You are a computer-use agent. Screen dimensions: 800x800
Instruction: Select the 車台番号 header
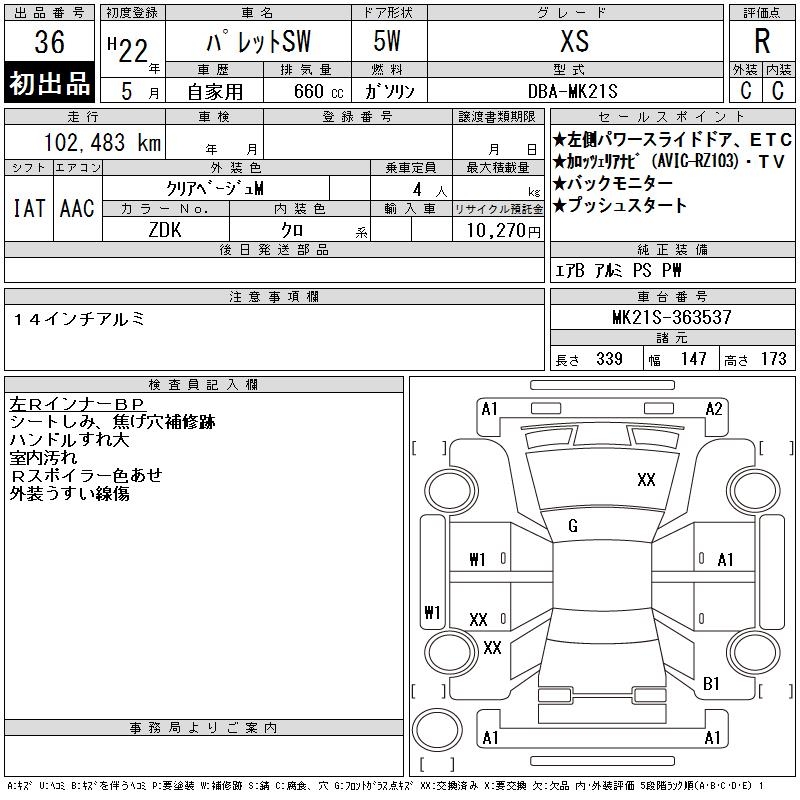672,297
